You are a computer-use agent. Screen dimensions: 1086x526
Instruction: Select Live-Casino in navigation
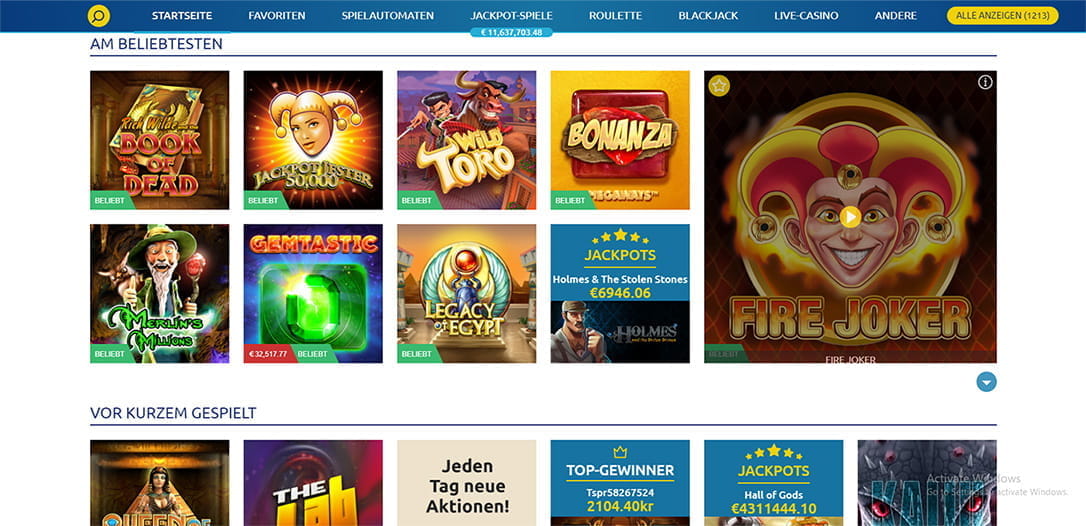(806, 15)
